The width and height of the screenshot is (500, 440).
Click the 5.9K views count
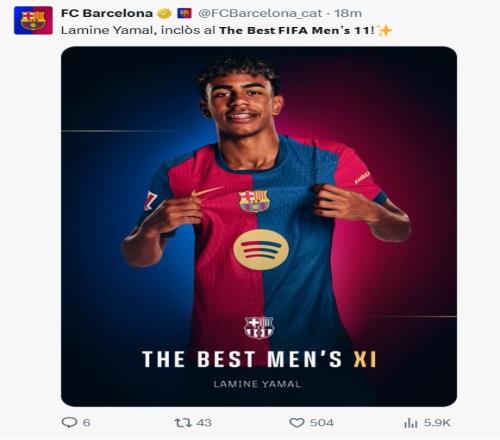point(437,423)
